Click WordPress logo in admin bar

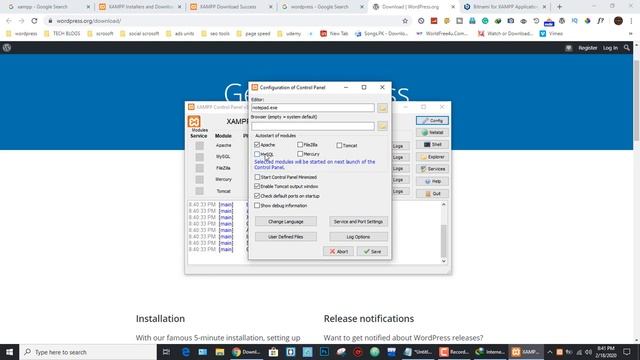tap(7, 48)
